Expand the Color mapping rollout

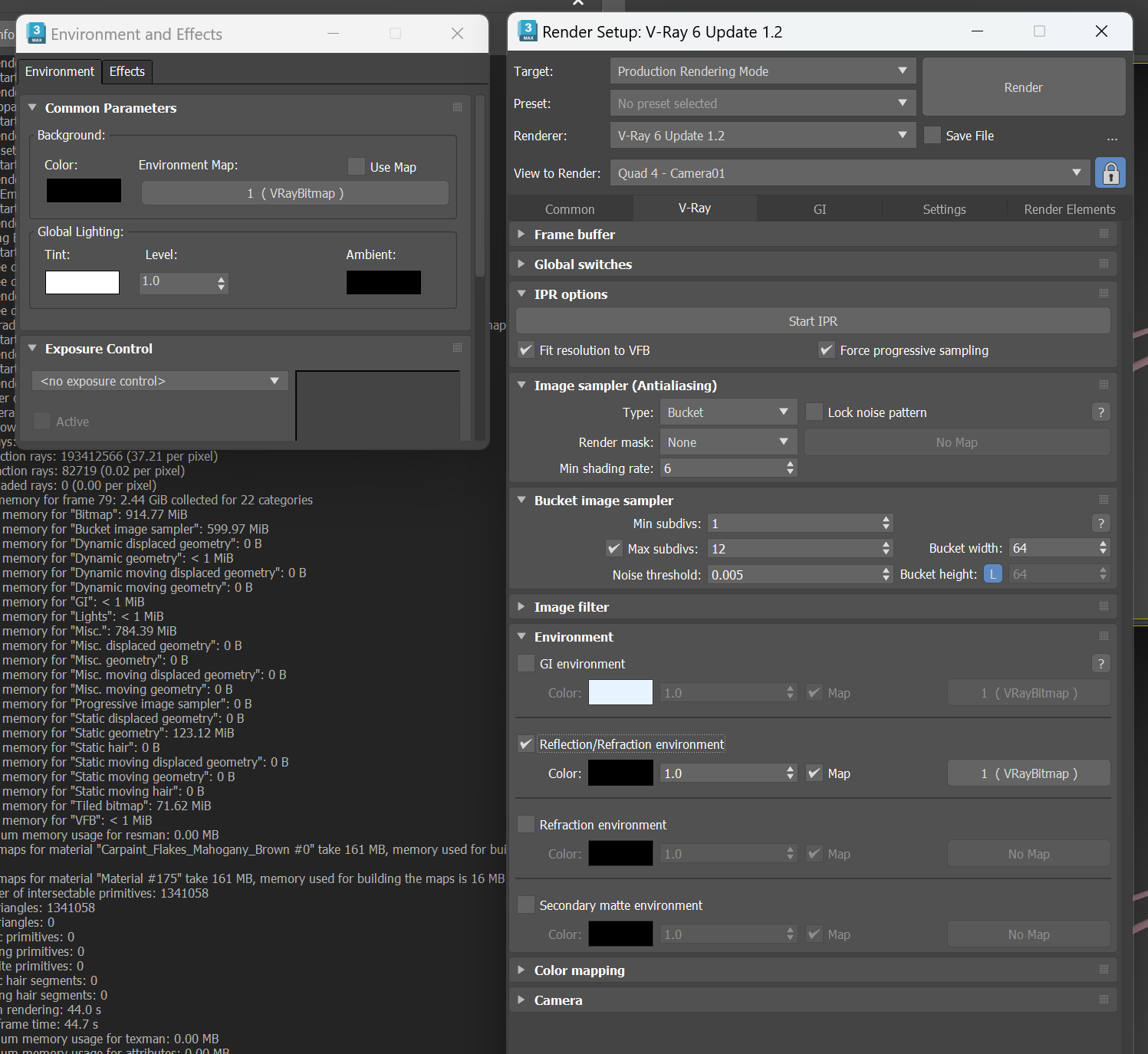(x=521, y=970)
